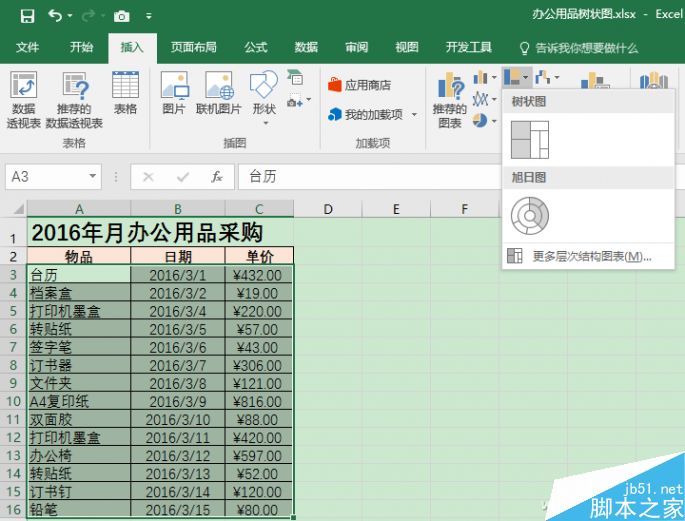
Task: Select the Treemap (树状图) chart thumbnail
Action: coord(530,140)
